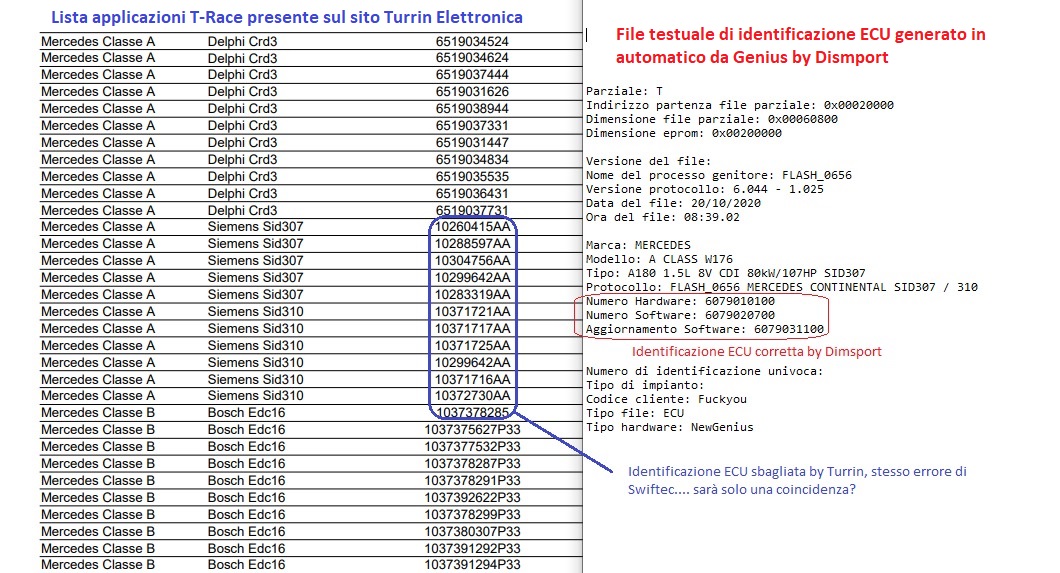Click the 'Numero Hardware: 6079010100' line

pyautogui.click(x=680, y=301)
